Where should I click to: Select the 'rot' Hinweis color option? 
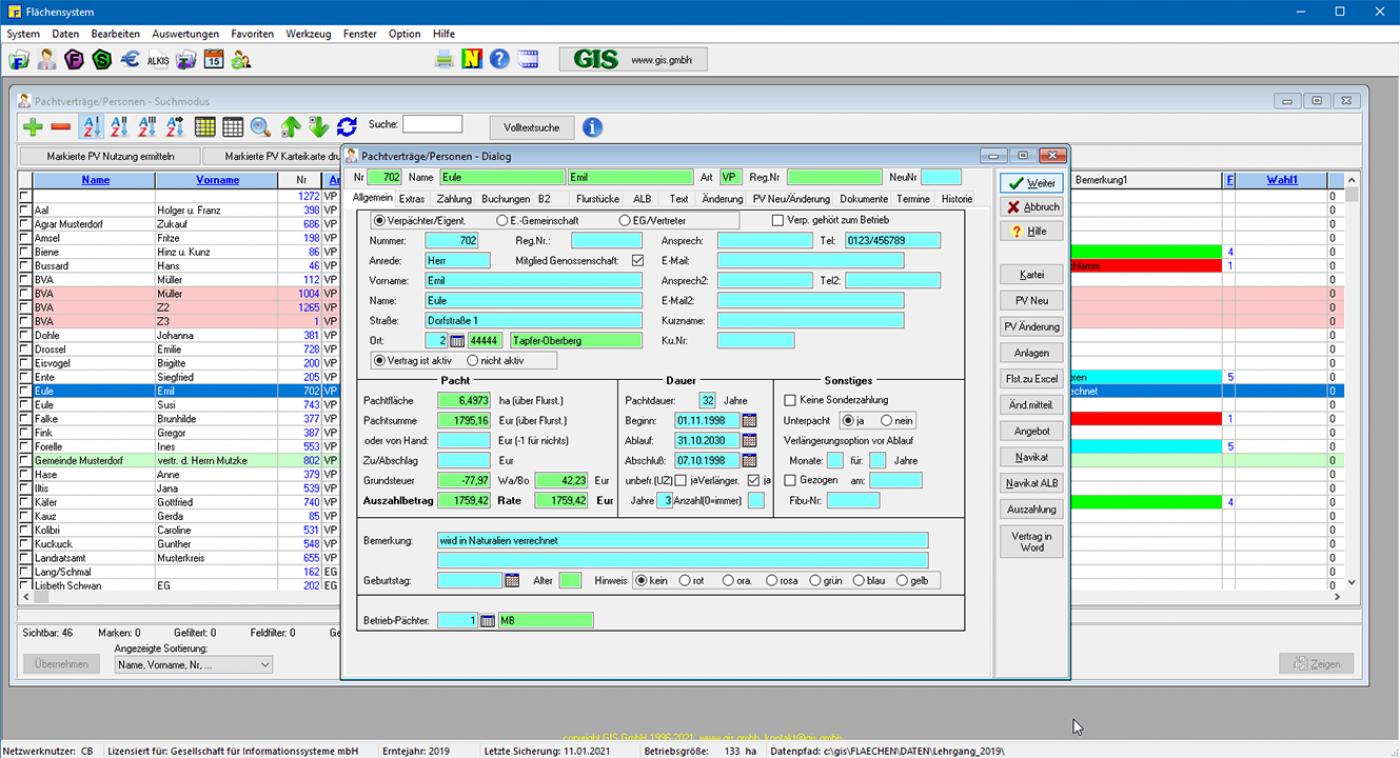coord(685,580)
